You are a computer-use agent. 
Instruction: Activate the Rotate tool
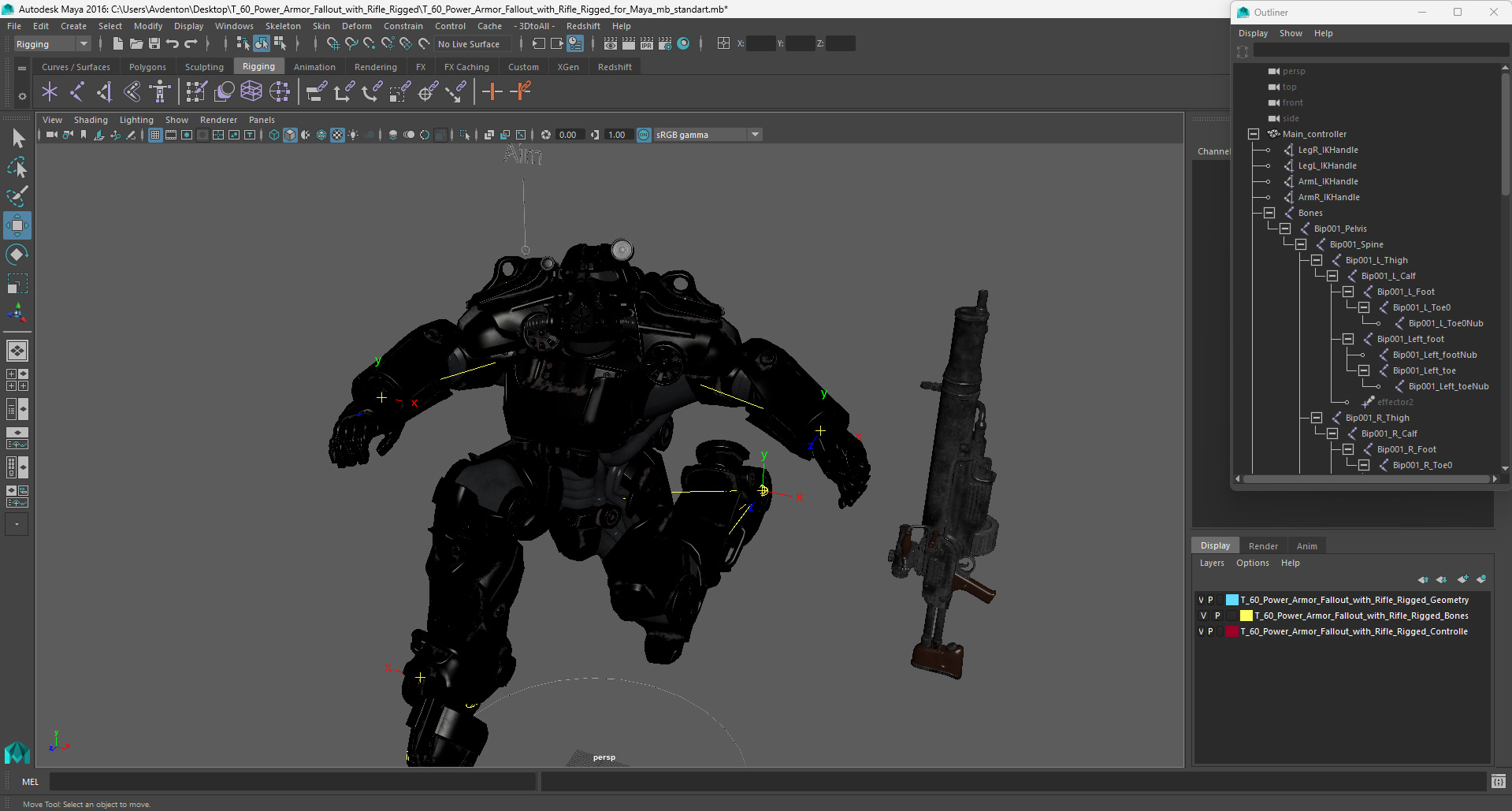click(x=17, y=254)
